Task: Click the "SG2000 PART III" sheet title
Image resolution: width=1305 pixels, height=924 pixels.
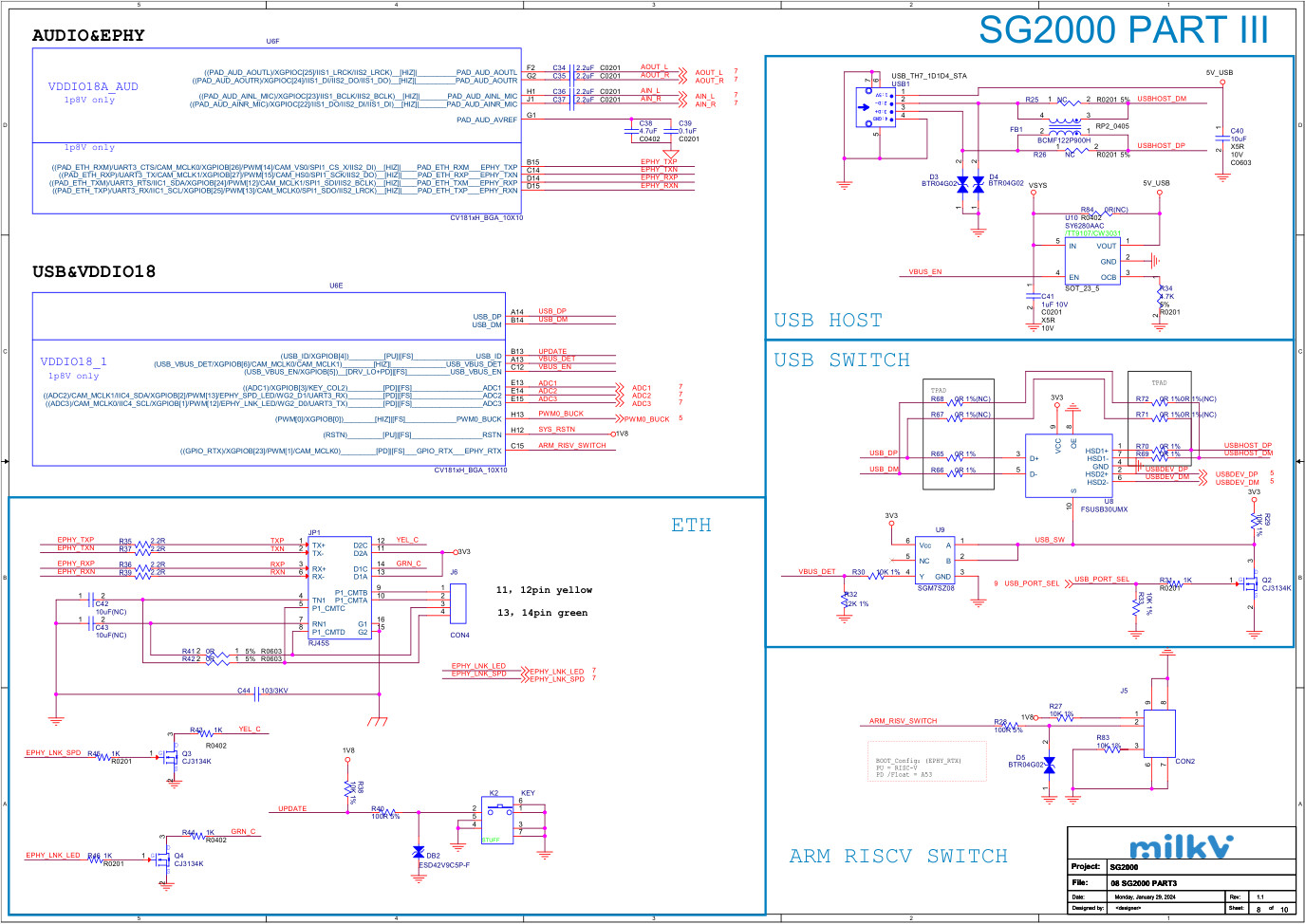Action: [1123, 29]
